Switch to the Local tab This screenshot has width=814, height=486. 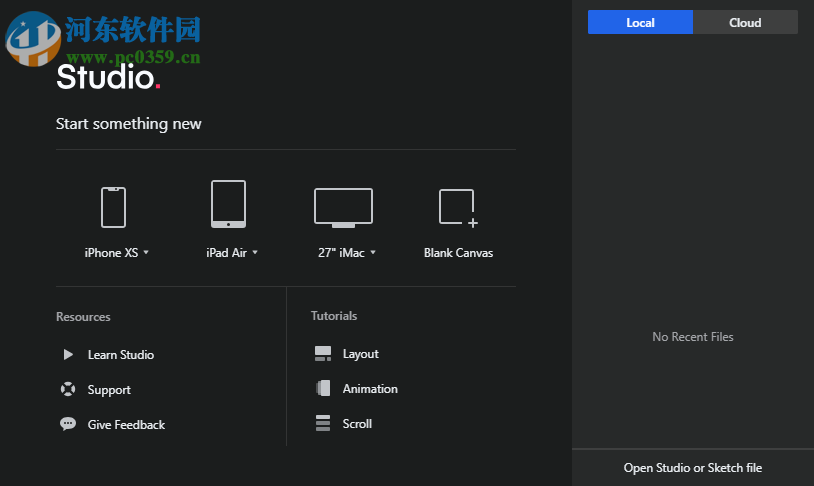pyautogui.click(x=640, y=22)
